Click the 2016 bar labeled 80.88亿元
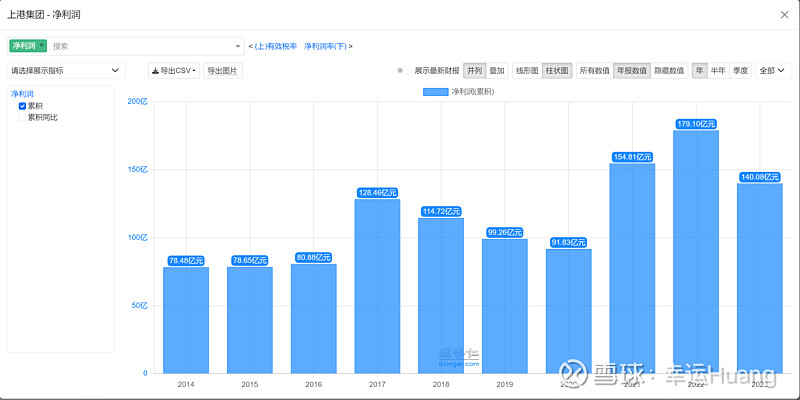 tap(313, 318)
